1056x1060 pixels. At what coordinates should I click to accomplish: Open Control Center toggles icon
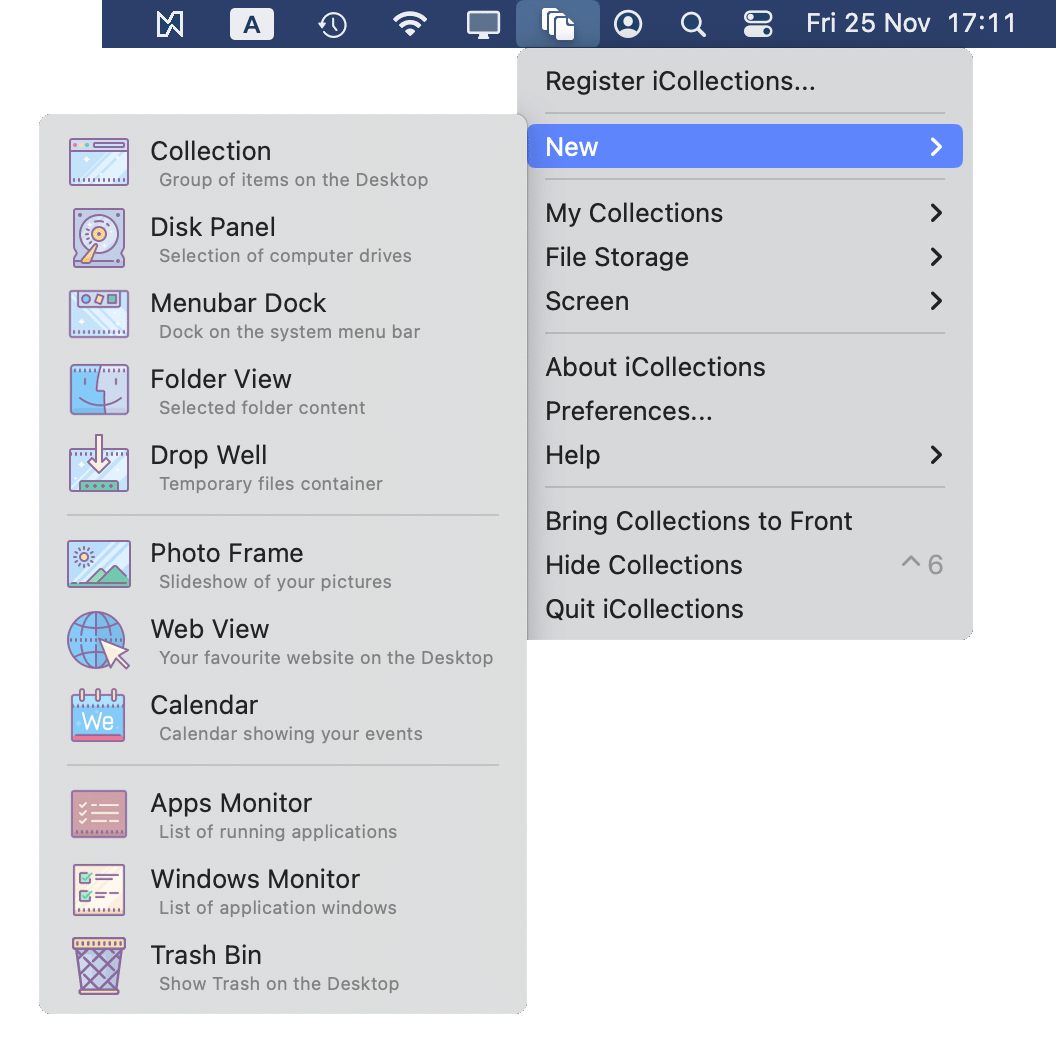758,24
